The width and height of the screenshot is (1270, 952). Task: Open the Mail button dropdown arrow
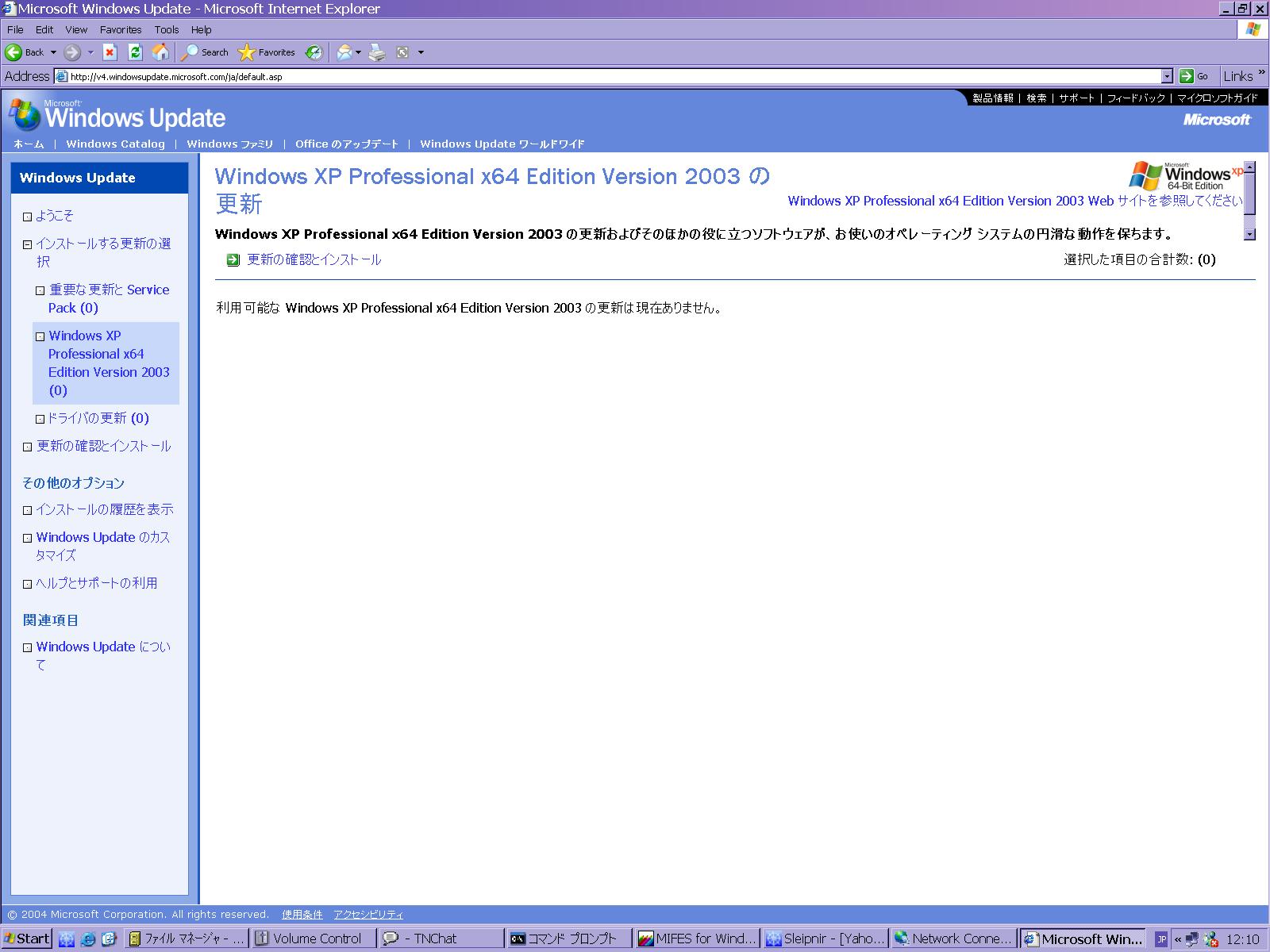click(358, 52)
